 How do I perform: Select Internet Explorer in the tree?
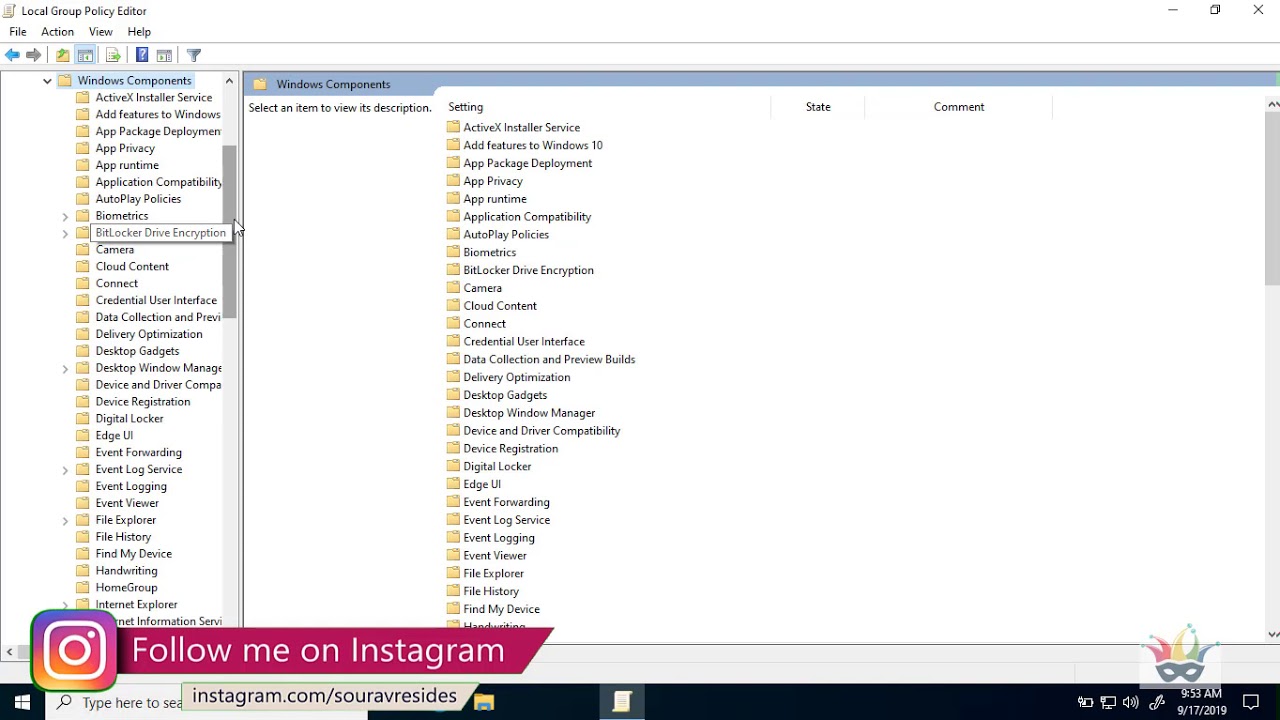[136, 604]
